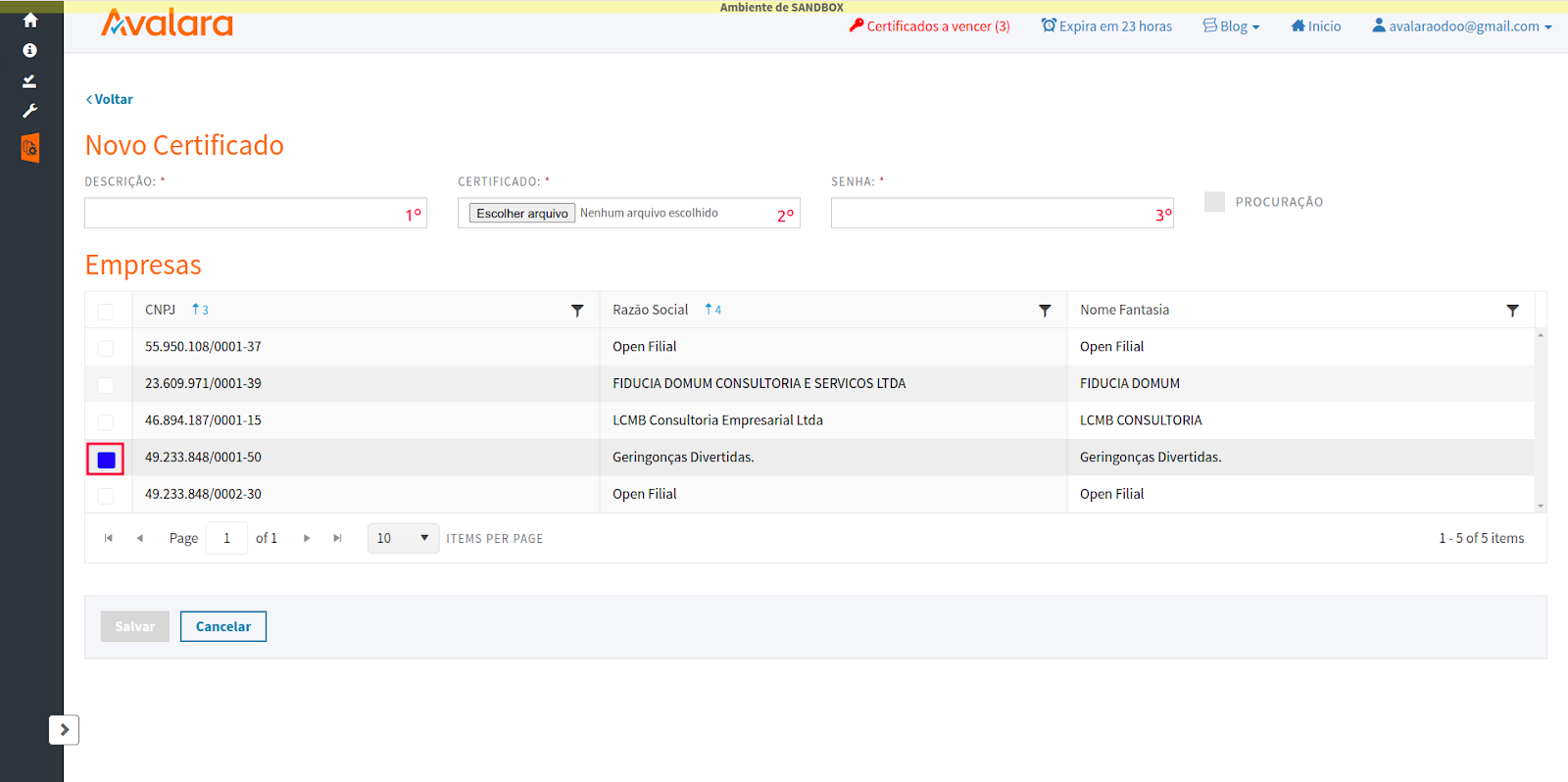Go to last page of grid
This screenshot has width=1568, height=782.
(x=338, y=538)
